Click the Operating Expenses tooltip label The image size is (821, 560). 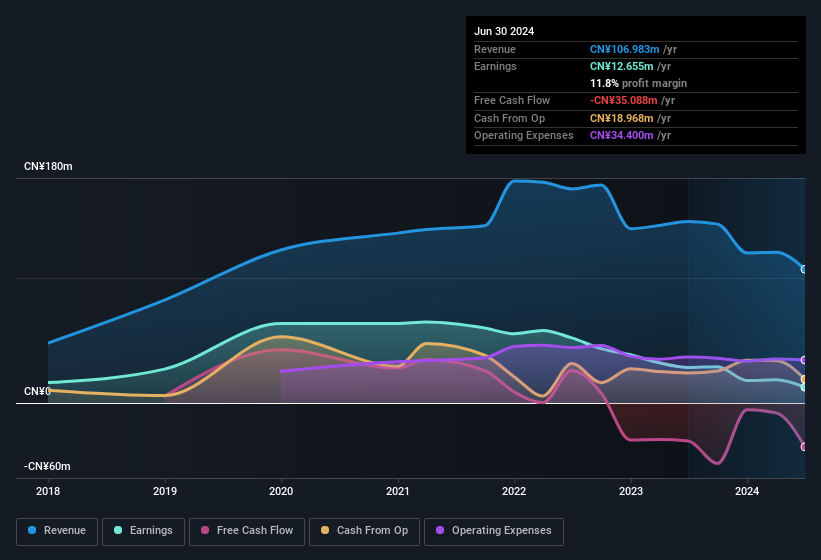[x=524, y=136]
